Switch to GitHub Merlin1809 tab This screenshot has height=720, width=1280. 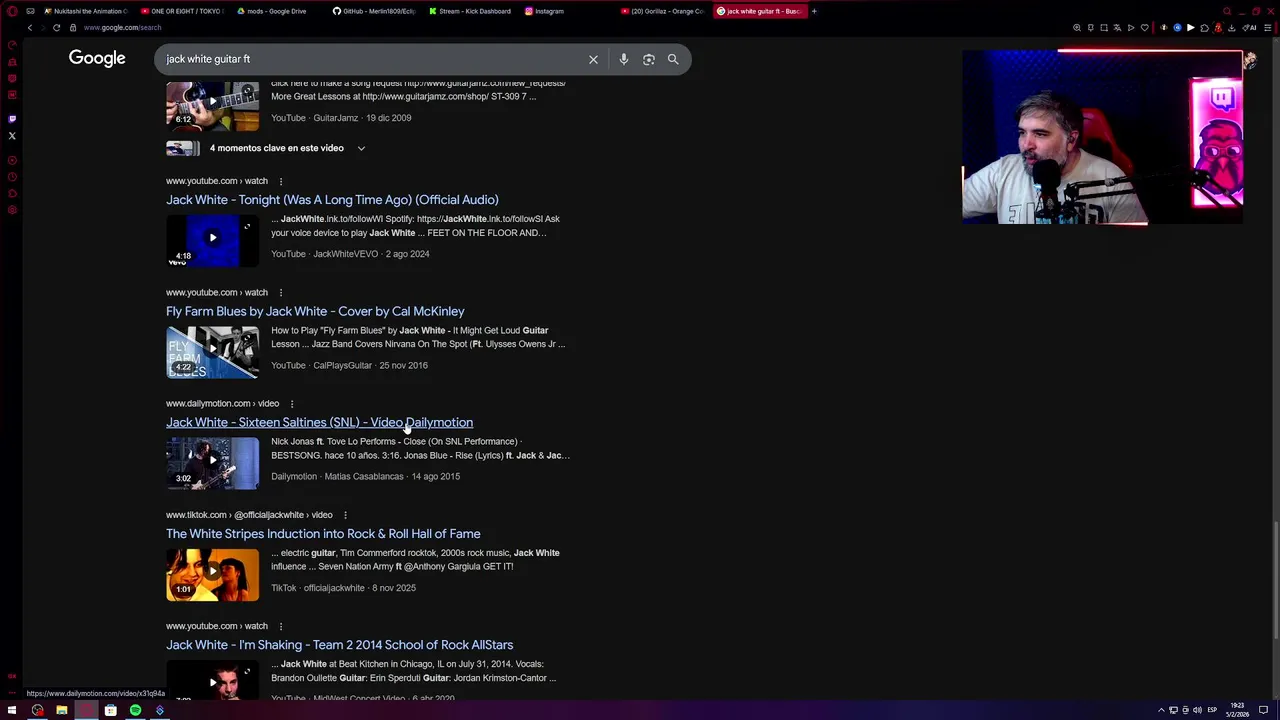[372, 11]
